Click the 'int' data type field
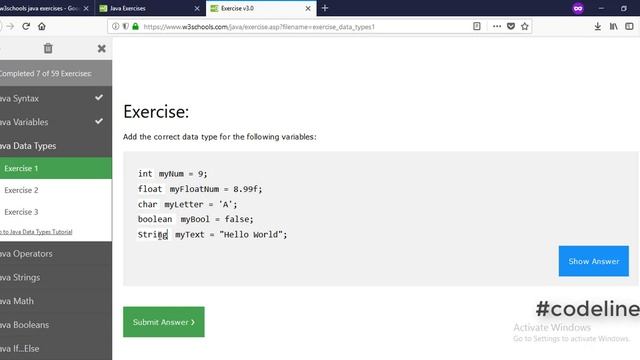The height and width of the screenshot is (360, 640). coord(145,173)
